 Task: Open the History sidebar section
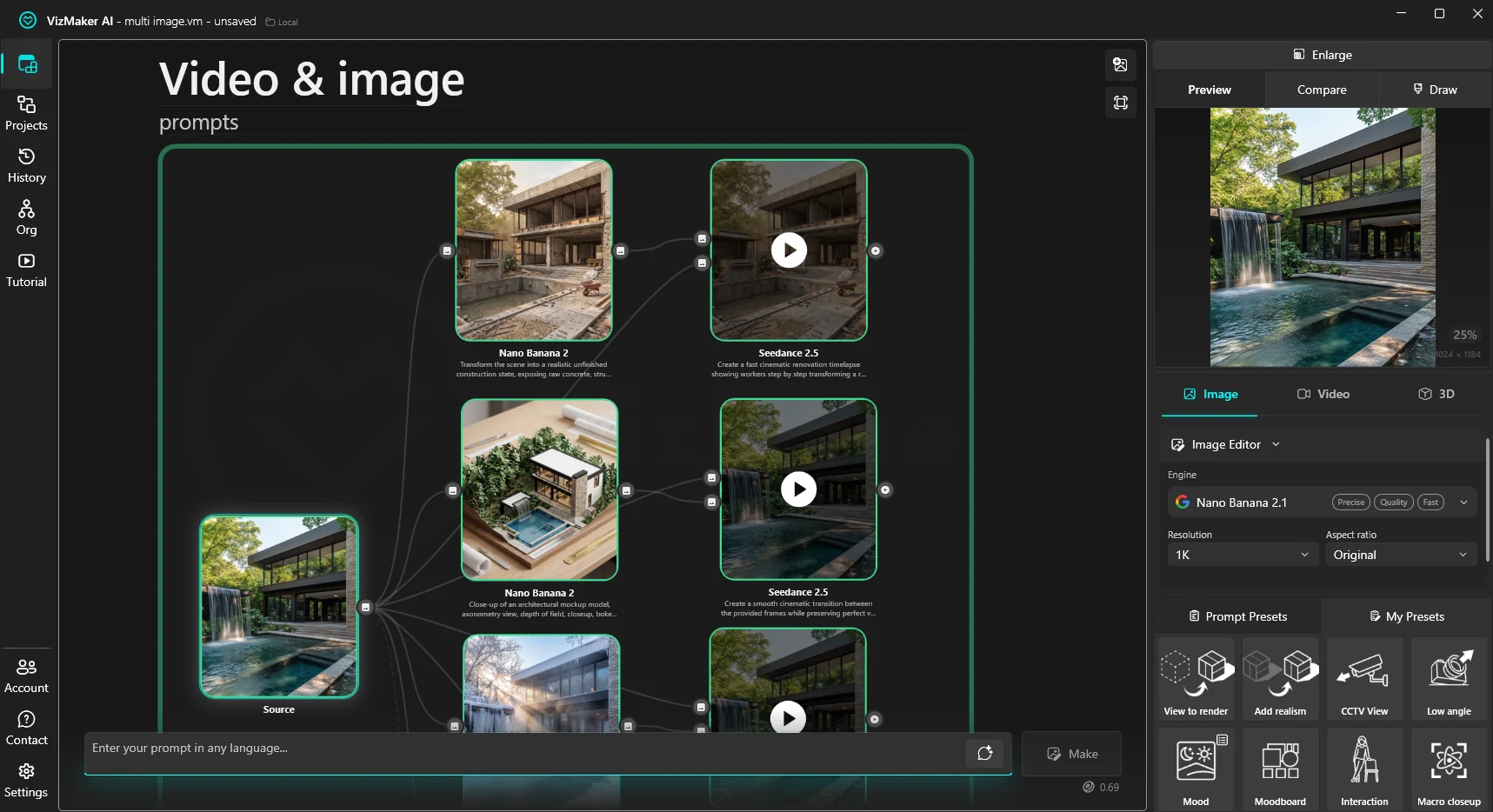[x=26, y=166]
